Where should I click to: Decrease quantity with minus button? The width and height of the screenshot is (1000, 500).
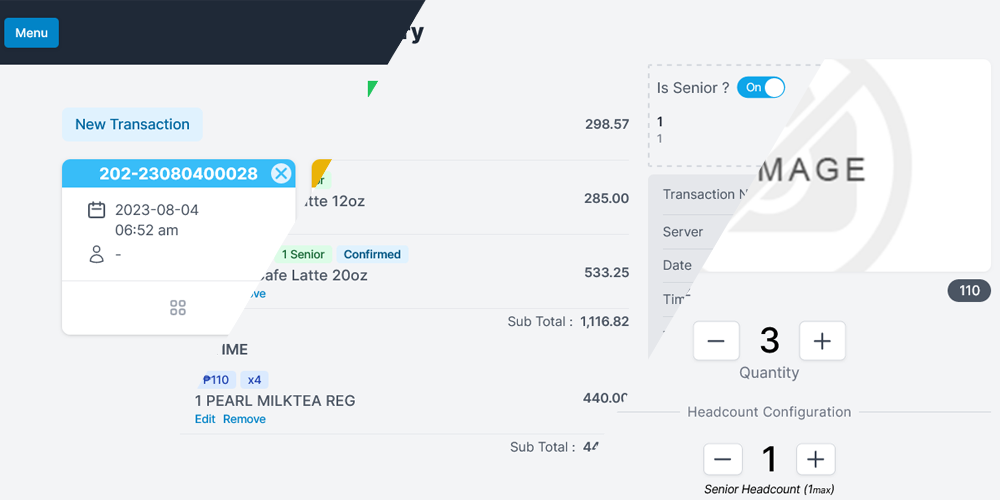(716, 341)
